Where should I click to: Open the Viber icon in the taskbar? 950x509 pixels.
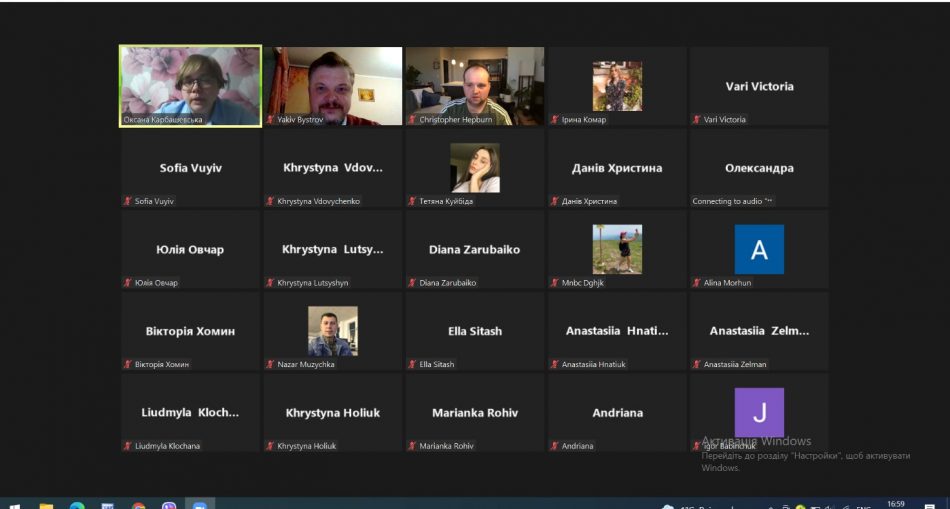click(x=169, y=507)
